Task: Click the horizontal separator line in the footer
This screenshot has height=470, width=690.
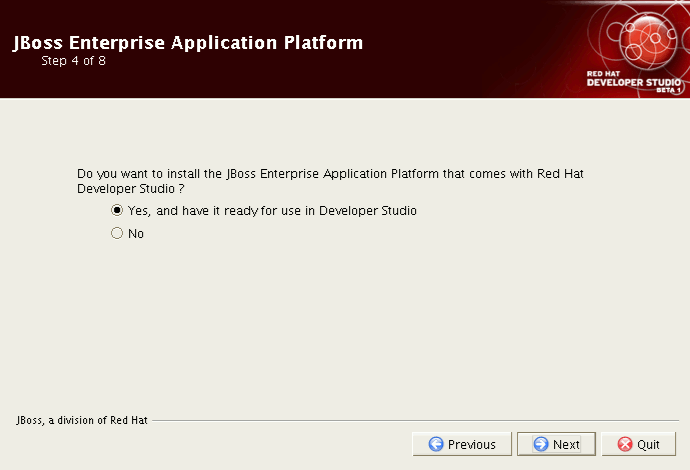Action: (x=415, y=421)
